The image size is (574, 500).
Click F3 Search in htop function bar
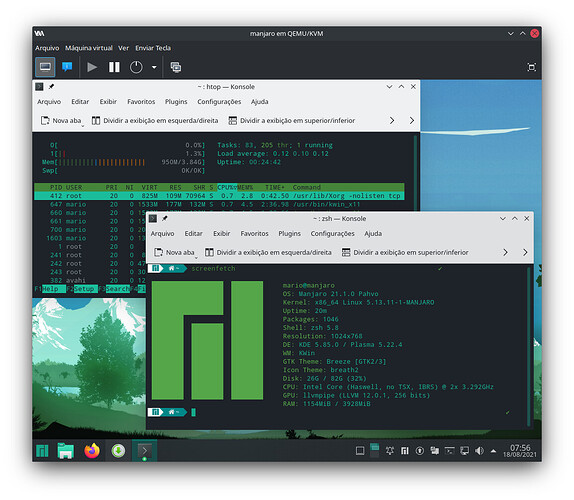point(114,289)
